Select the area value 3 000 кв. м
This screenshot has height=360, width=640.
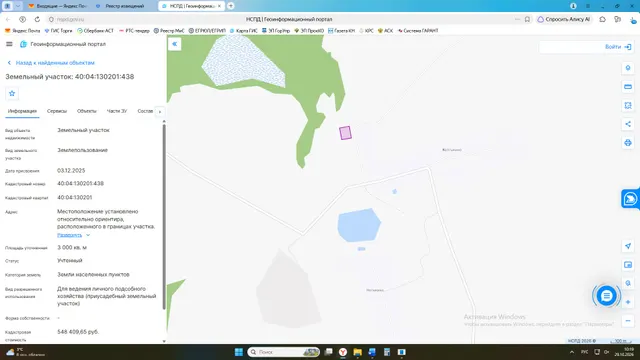pyautogui.click(x=72, y=248)
